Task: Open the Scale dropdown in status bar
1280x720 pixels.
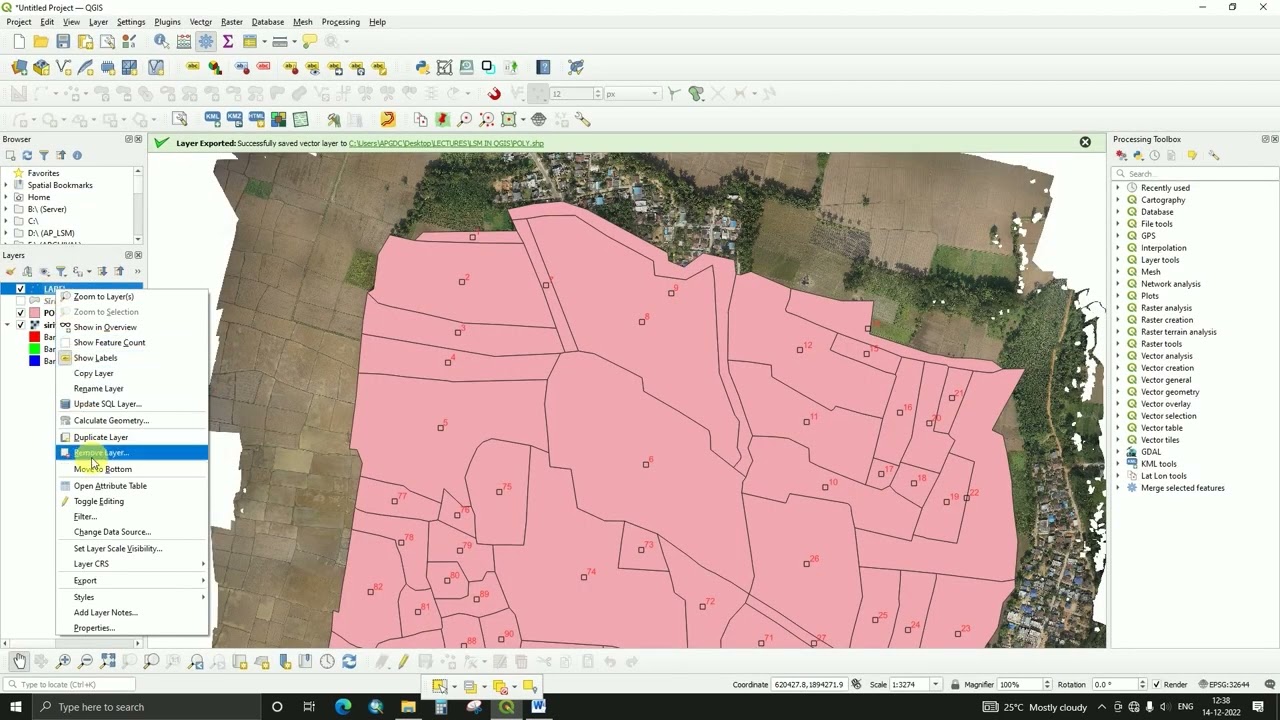Action: pos(936,685)
